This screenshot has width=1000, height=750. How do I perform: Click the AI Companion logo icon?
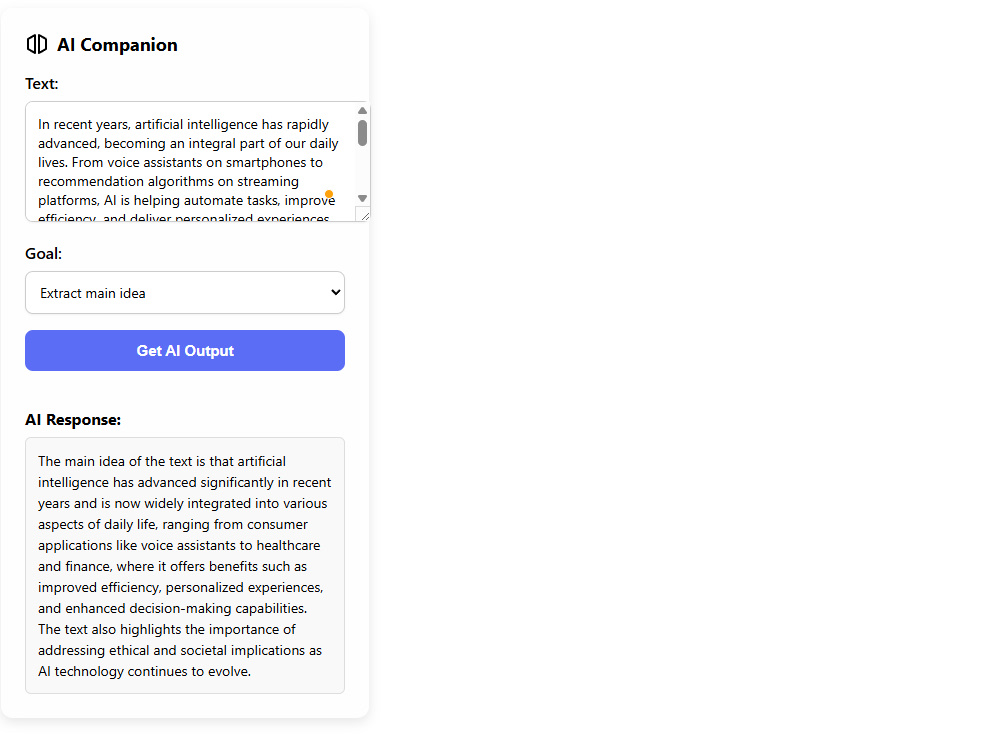coord(37,44)
